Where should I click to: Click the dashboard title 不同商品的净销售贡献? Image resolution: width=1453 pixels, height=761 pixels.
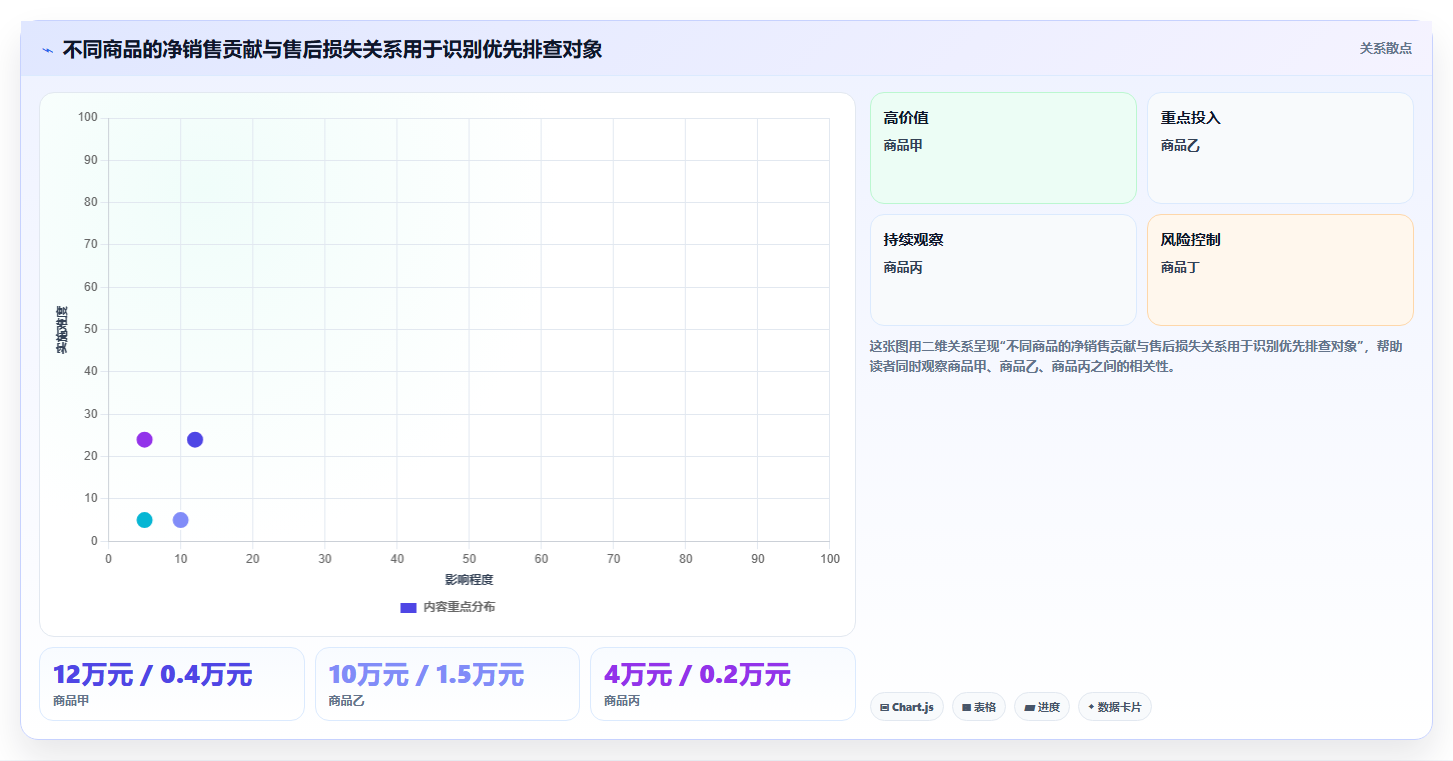333,49
